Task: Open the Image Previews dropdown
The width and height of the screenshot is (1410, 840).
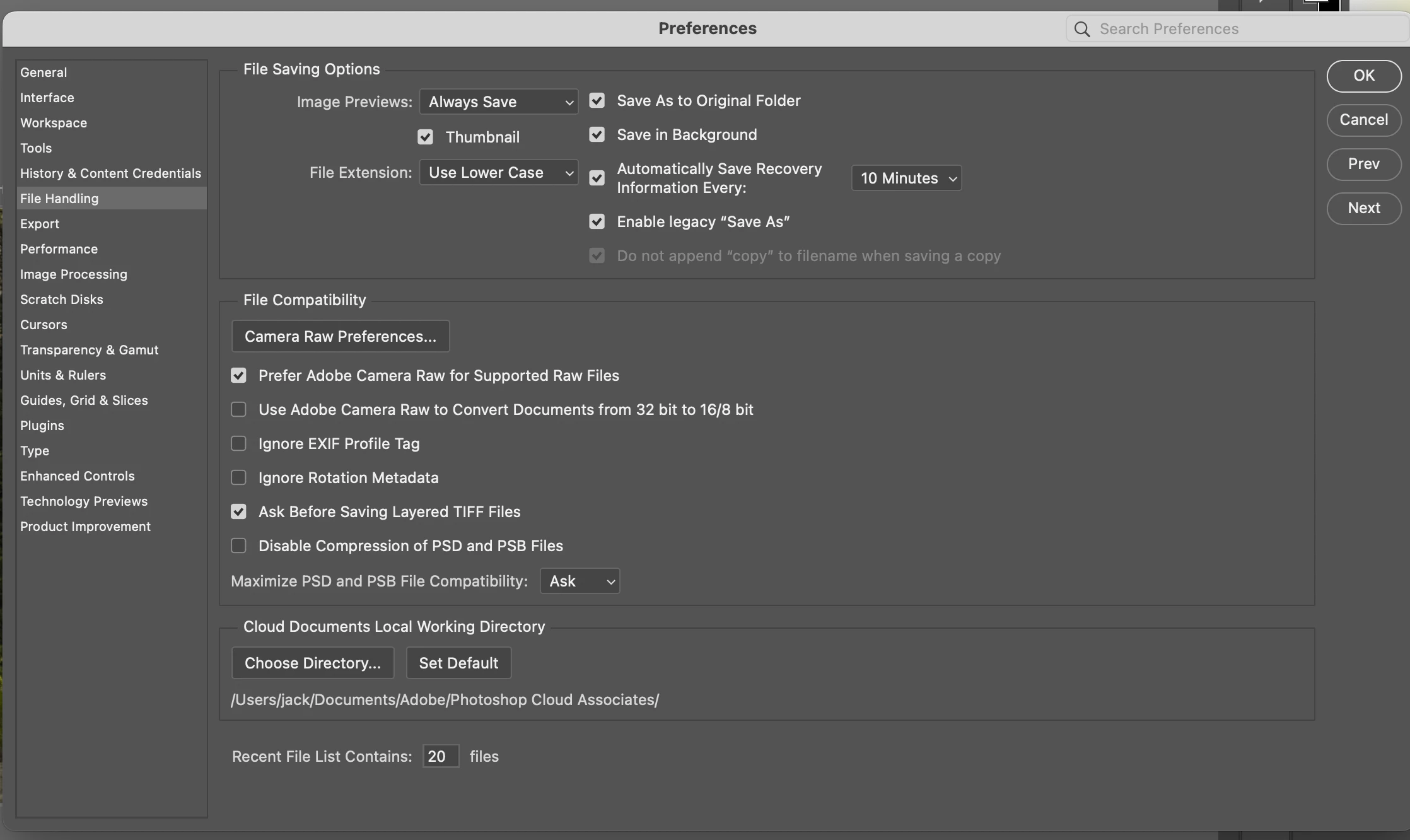Action: point(498,102)
